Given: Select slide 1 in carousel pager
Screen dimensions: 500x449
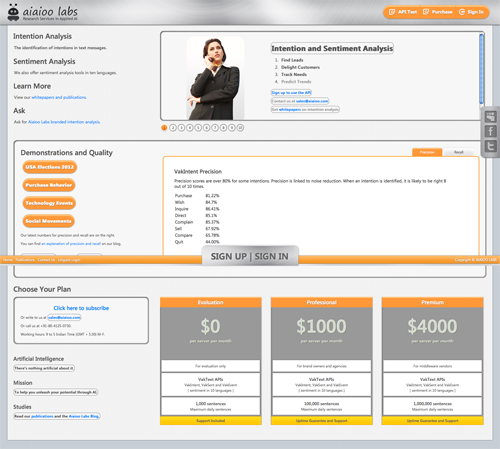Looking at the screenshot, I should tap(164, 128).
